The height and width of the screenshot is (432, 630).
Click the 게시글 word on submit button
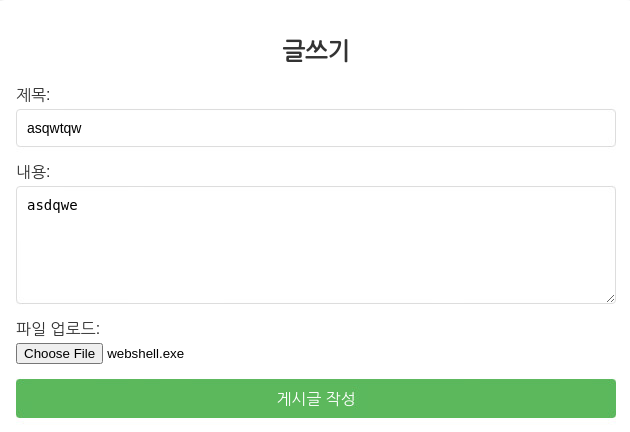coord(299,399)
